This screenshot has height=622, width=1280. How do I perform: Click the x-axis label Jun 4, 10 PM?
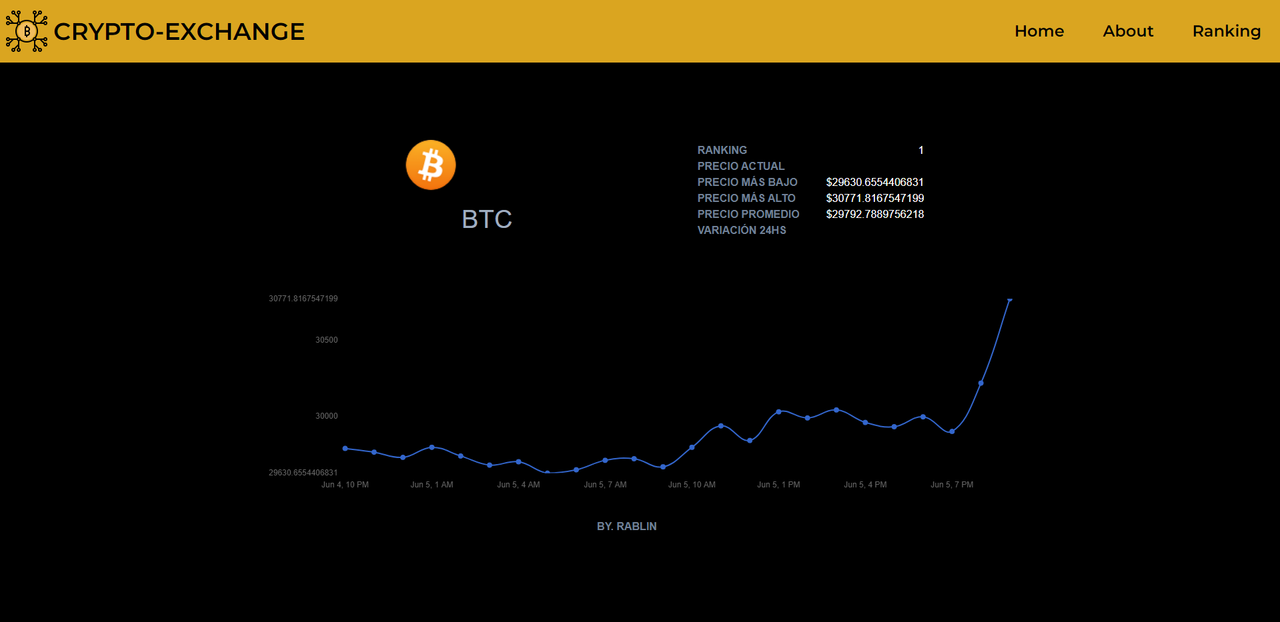pos(345,485)
